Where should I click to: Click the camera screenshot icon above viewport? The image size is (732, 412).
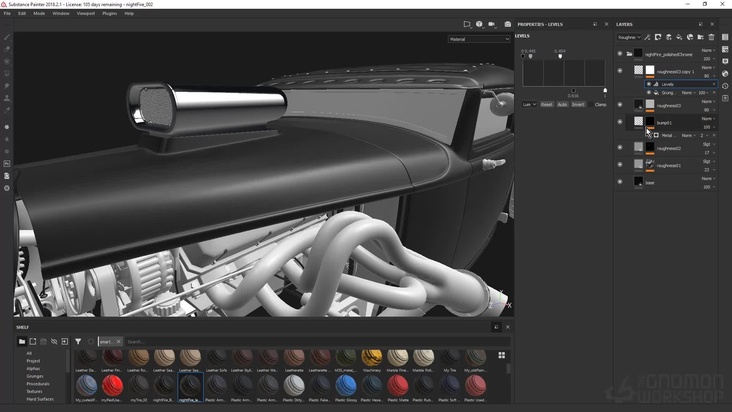pos(507,24)
